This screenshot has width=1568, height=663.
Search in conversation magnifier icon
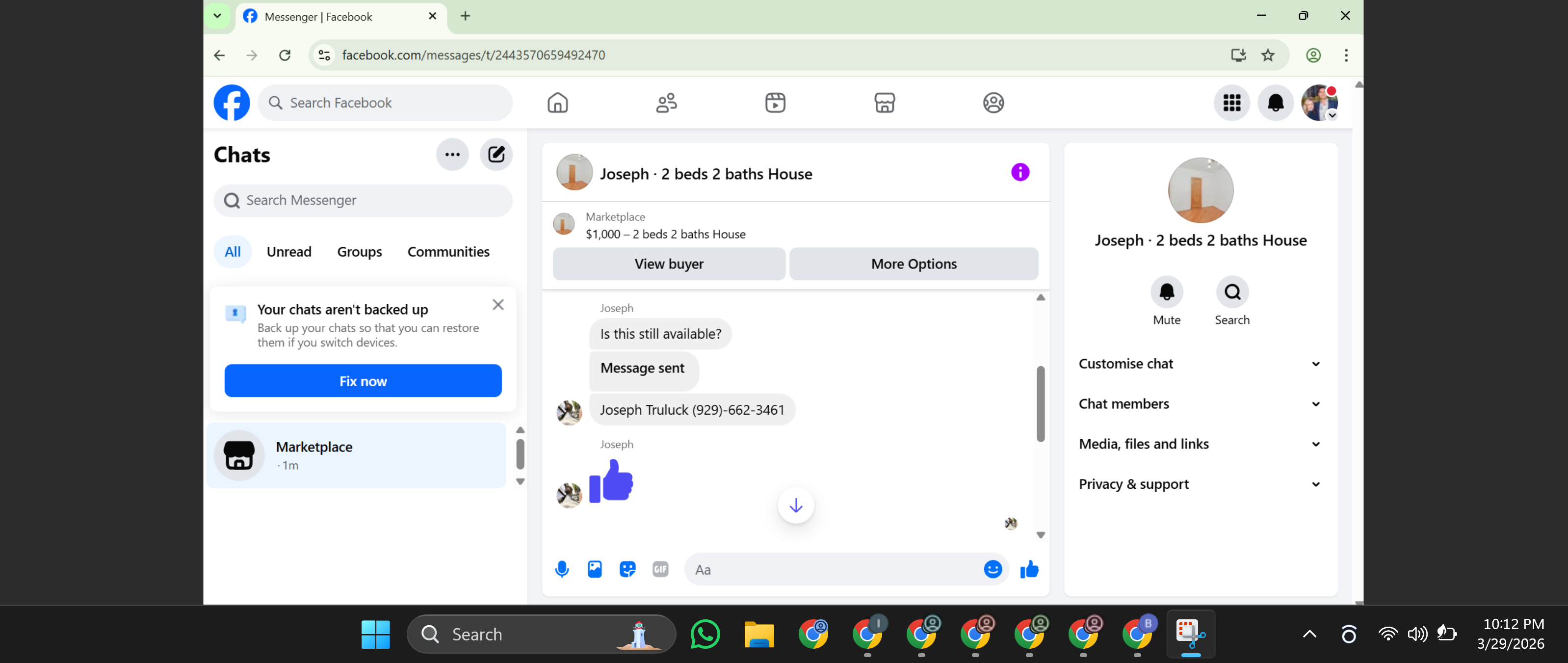tap(1232, 293)
